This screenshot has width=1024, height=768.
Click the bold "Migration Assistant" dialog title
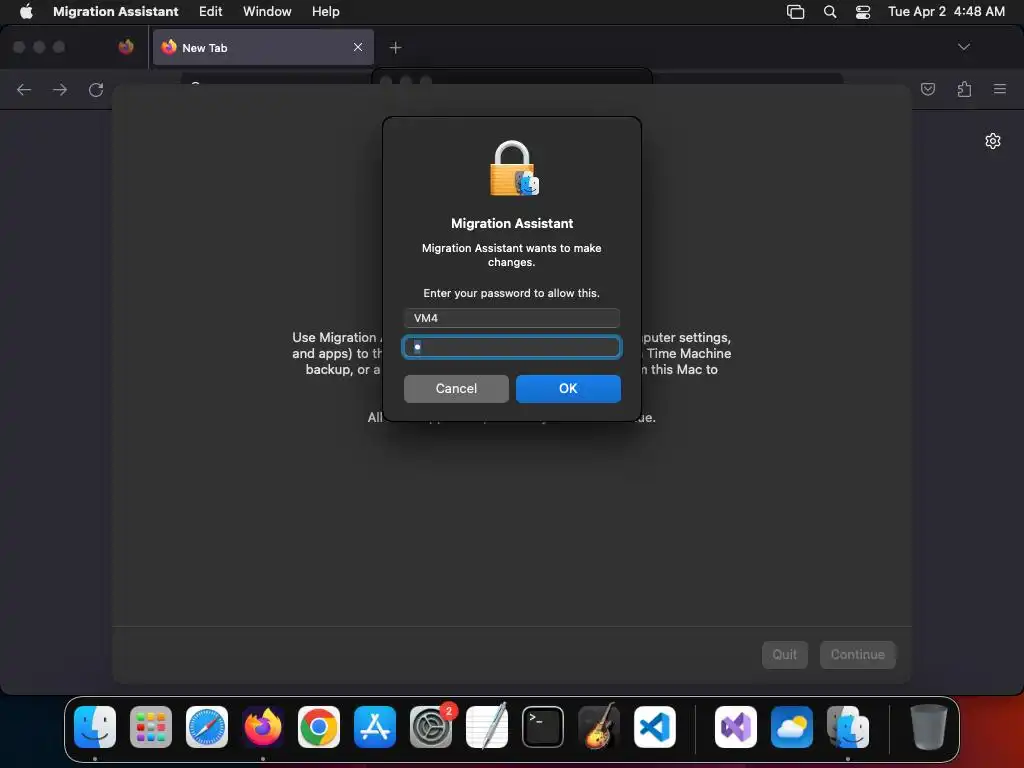click(x=512, y=223)
